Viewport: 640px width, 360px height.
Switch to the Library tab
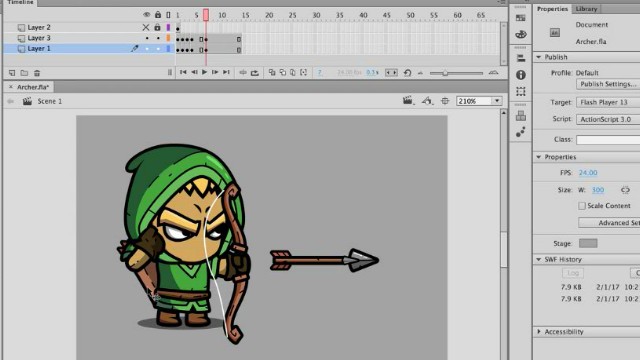click(x=586, y=9)
